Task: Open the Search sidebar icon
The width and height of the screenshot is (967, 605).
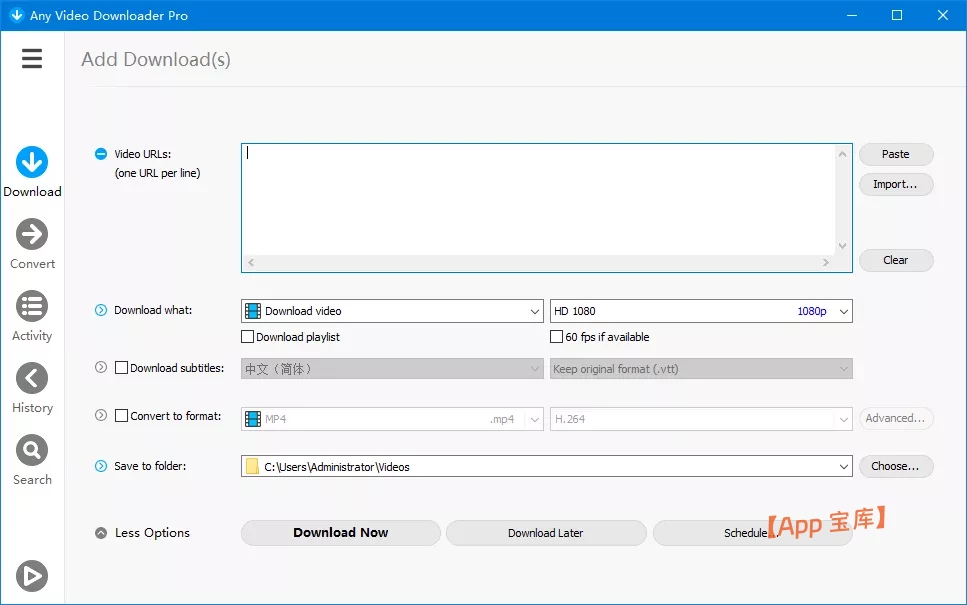Action: coord(32,451)
